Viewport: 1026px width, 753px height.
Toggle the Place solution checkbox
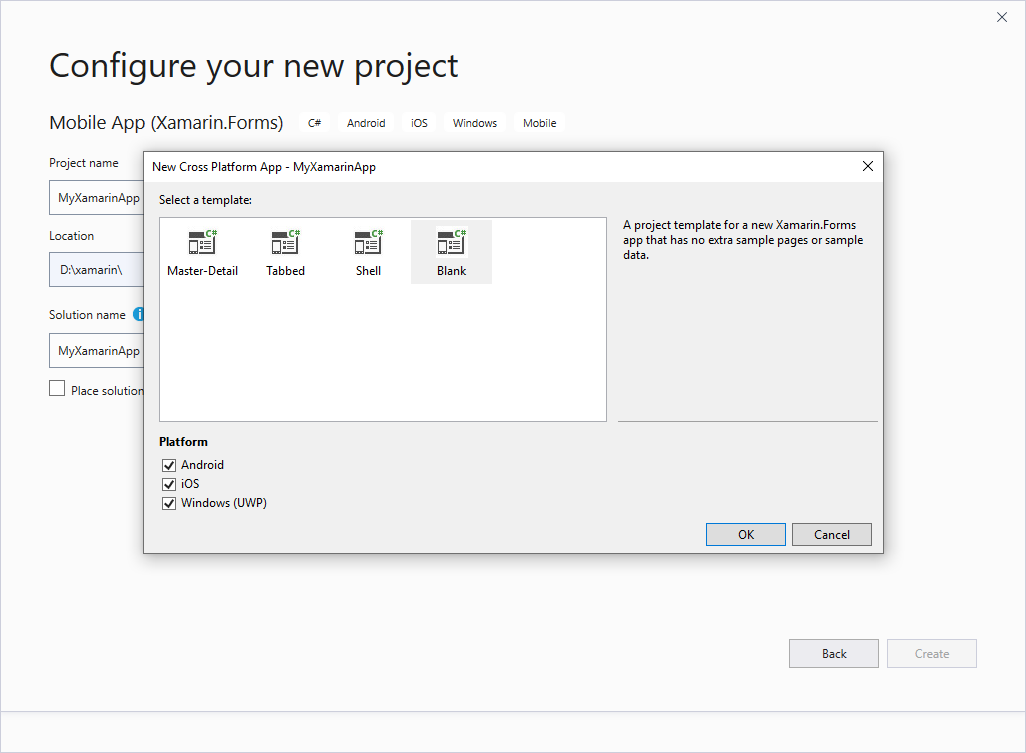[57, 389]
